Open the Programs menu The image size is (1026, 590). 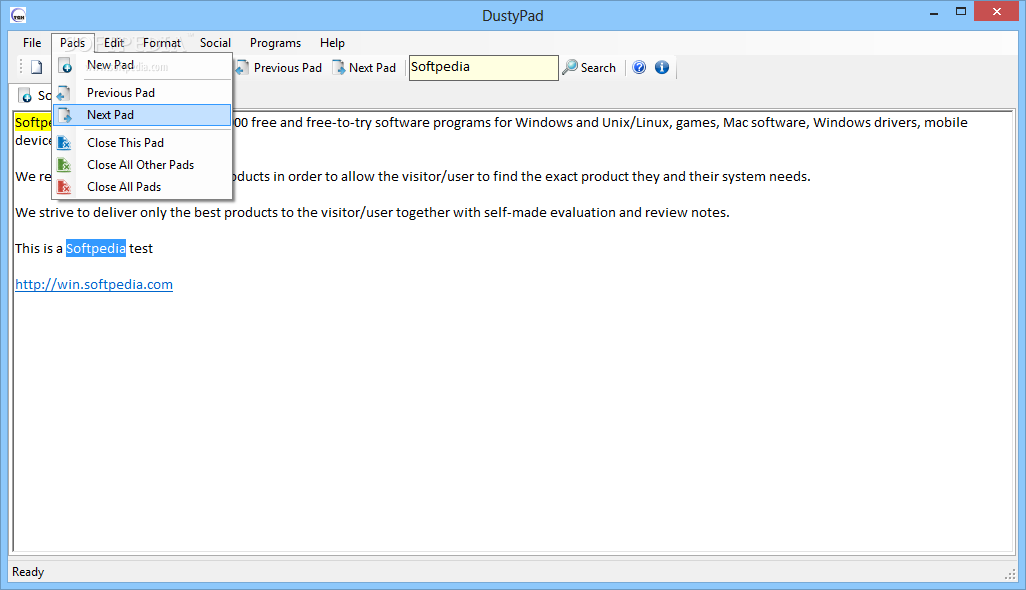(x=275, y=43)
